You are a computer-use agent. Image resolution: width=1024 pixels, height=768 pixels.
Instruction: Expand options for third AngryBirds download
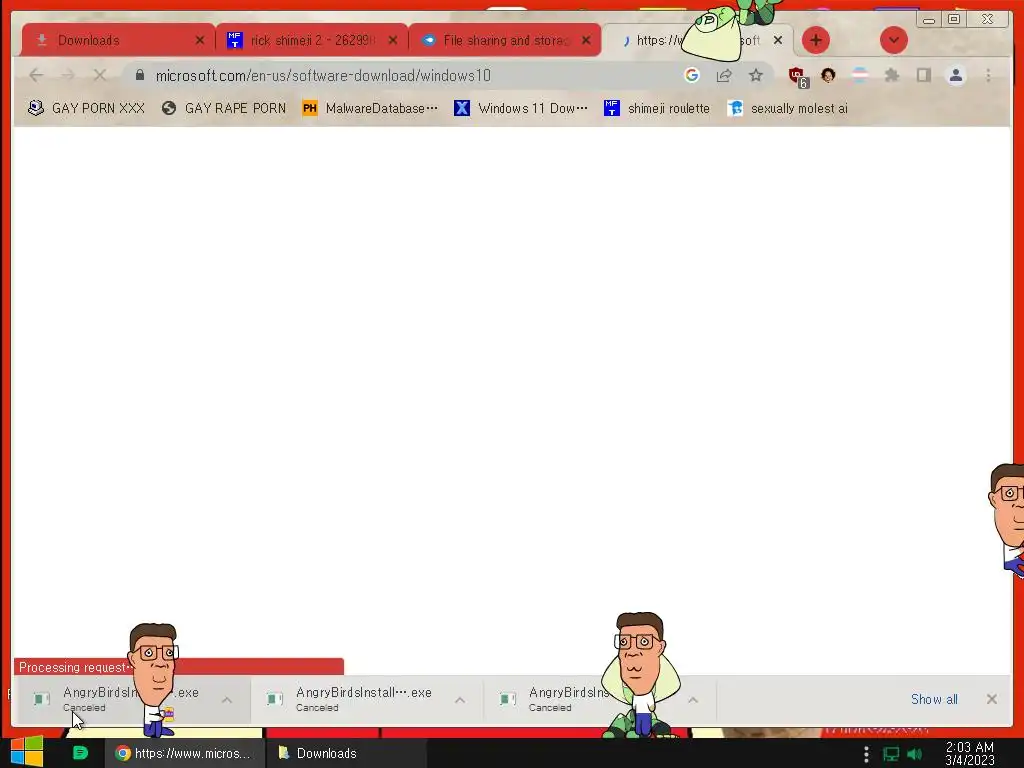click(x=693, y=700)
